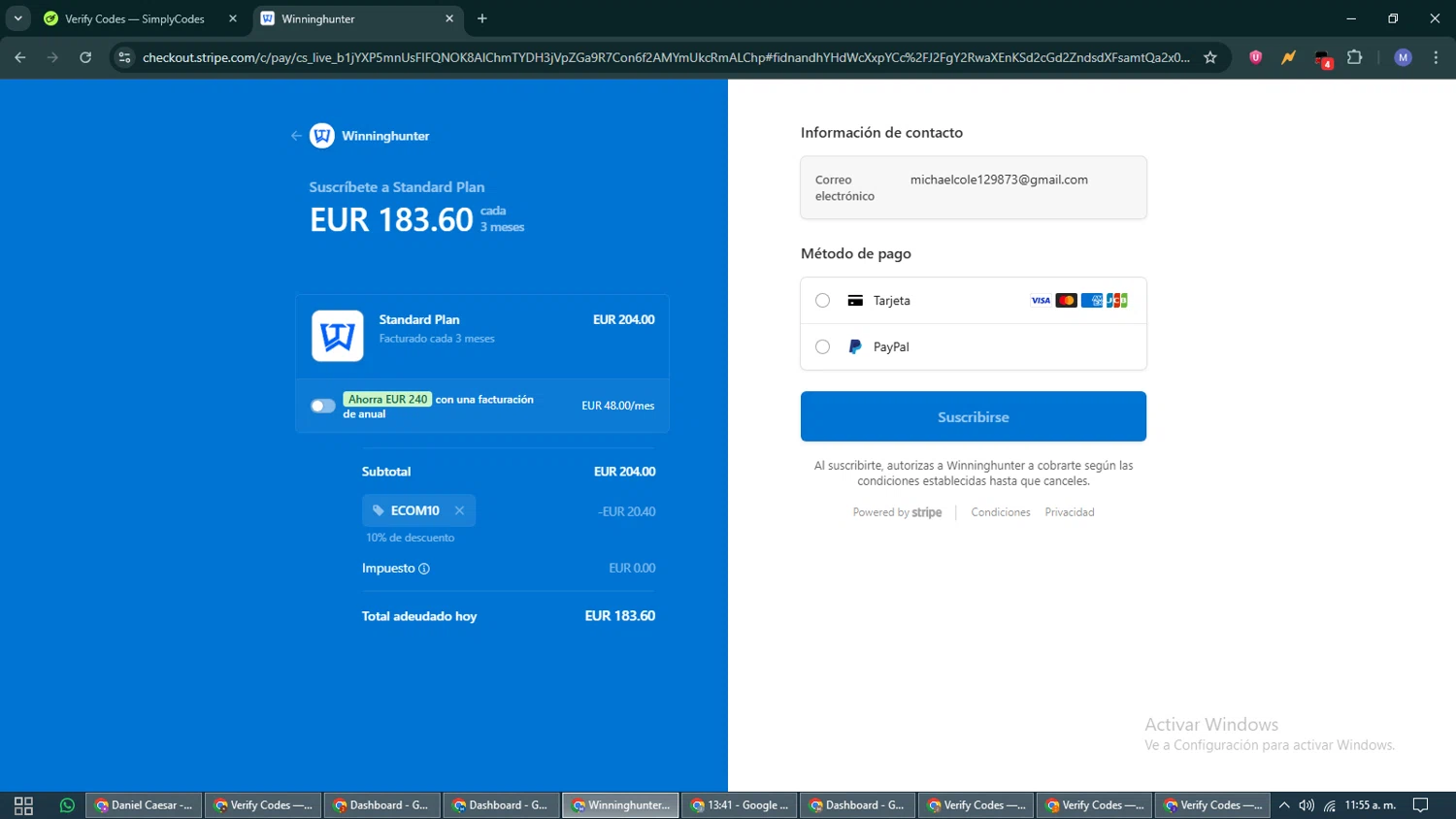1456x819 pixels.
Task: Click the Mastercard logo
Action: pyautogui.click(x=1067, y=301)
